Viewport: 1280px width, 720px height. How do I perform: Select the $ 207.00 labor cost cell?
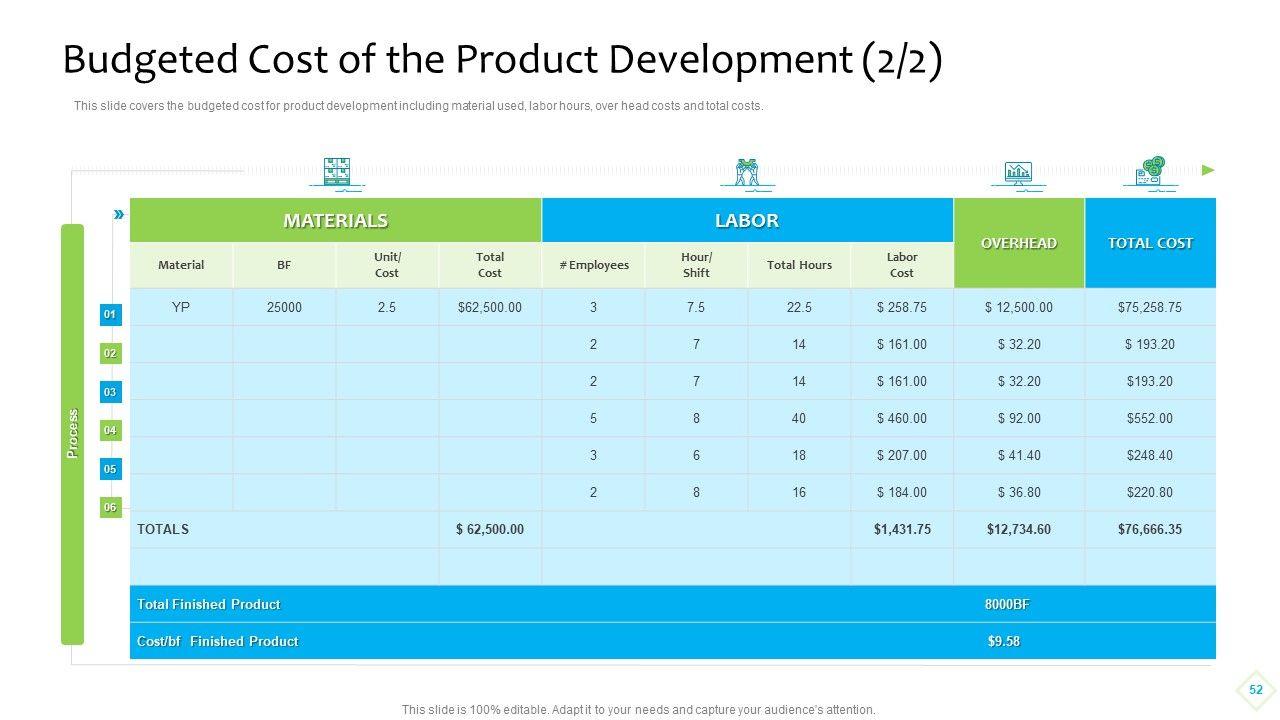click(902, 455)
